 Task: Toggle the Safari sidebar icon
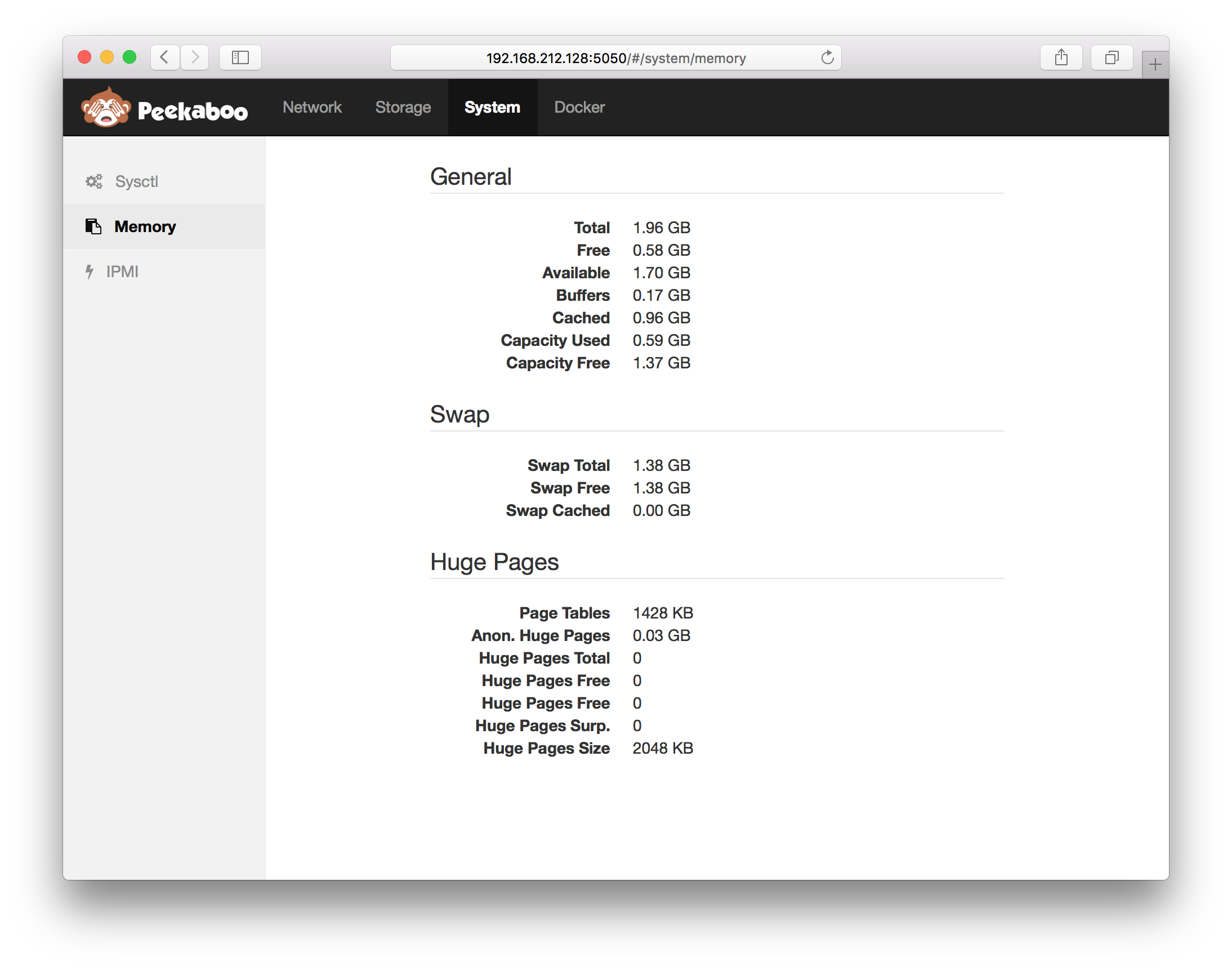point(240,58)
